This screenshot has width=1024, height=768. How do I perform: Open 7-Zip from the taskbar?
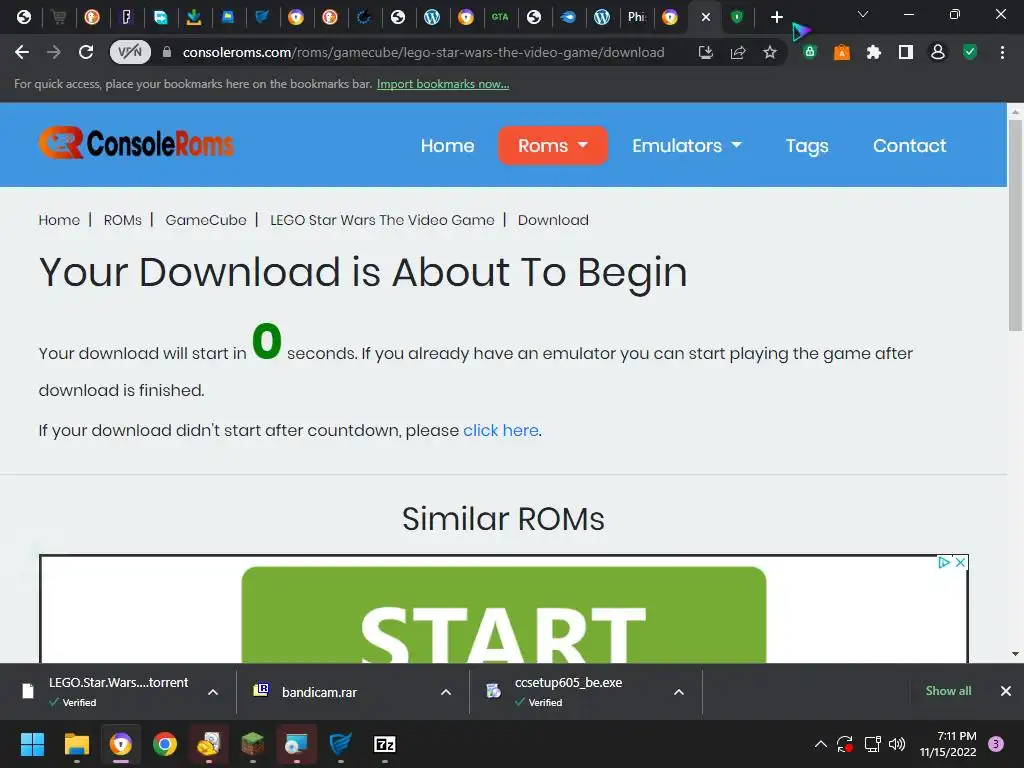(x=385, y=744)
